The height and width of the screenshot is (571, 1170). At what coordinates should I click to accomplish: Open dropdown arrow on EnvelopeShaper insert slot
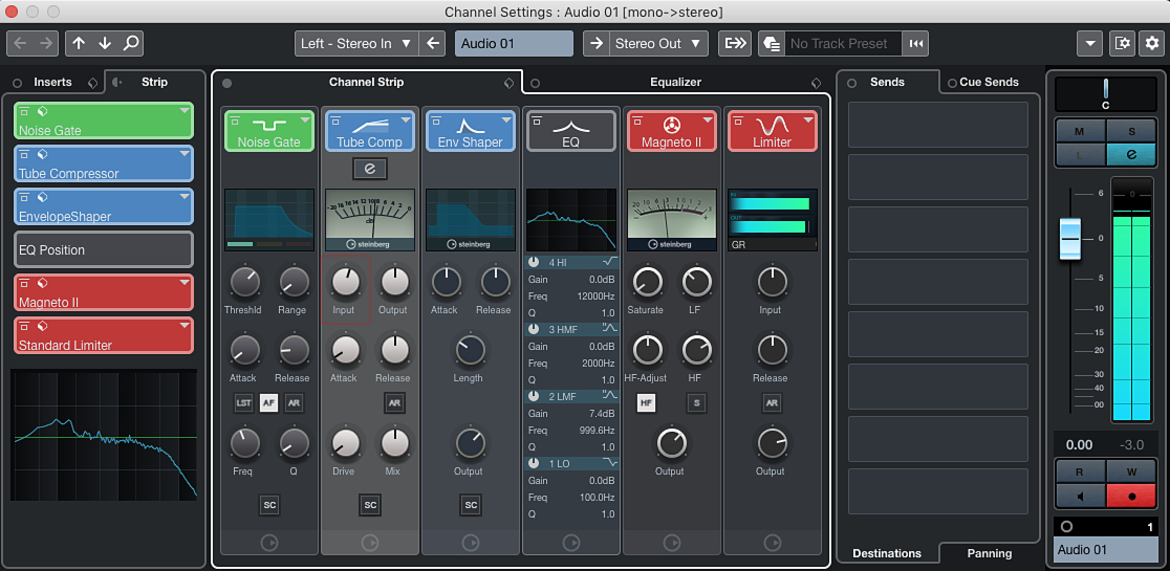coord(184,198)
